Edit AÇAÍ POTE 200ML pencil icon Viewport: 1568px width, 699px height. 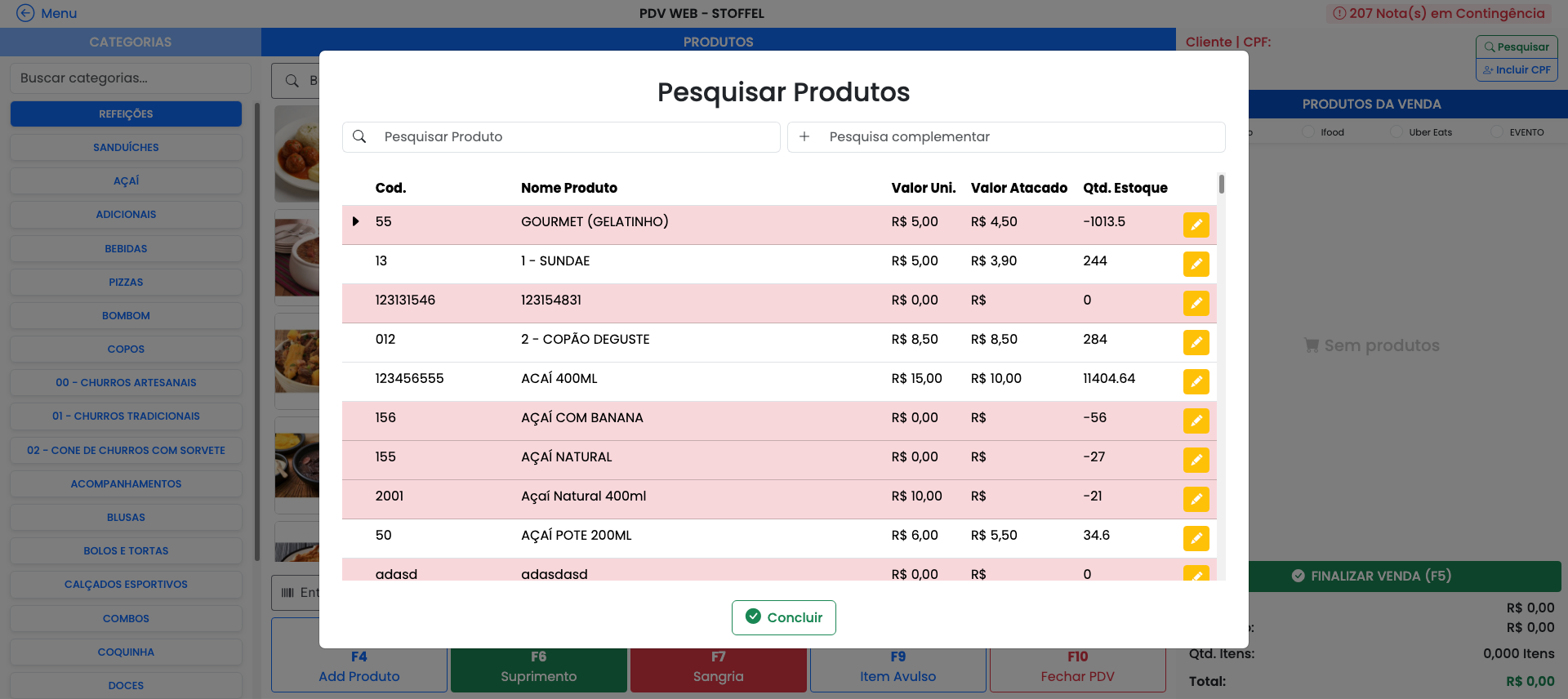(1196, 538)
